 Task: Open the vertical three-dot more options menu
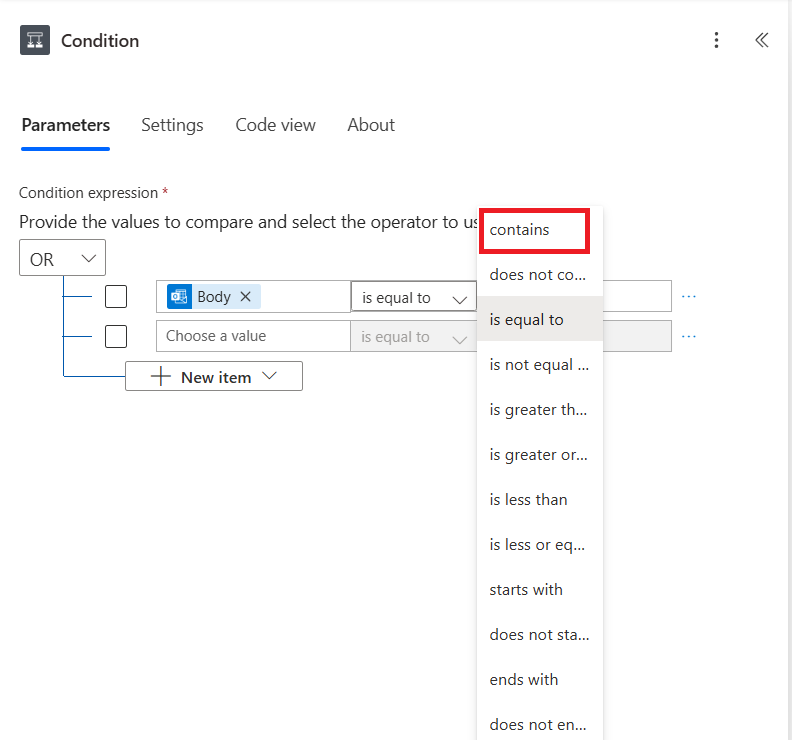716,40
